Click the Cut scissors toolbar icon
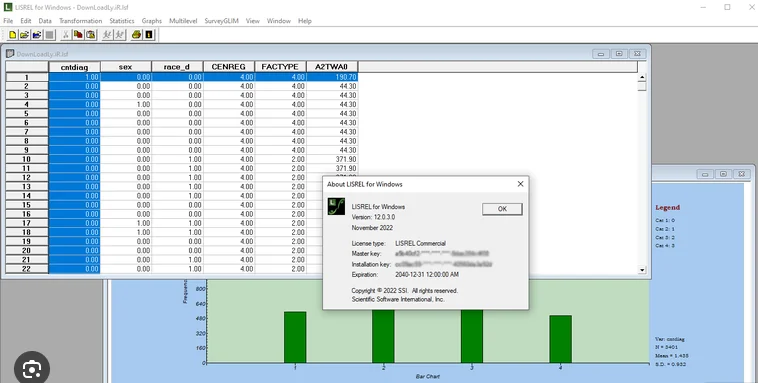Screen dimensions: 758x383 (x=66, y=35)
